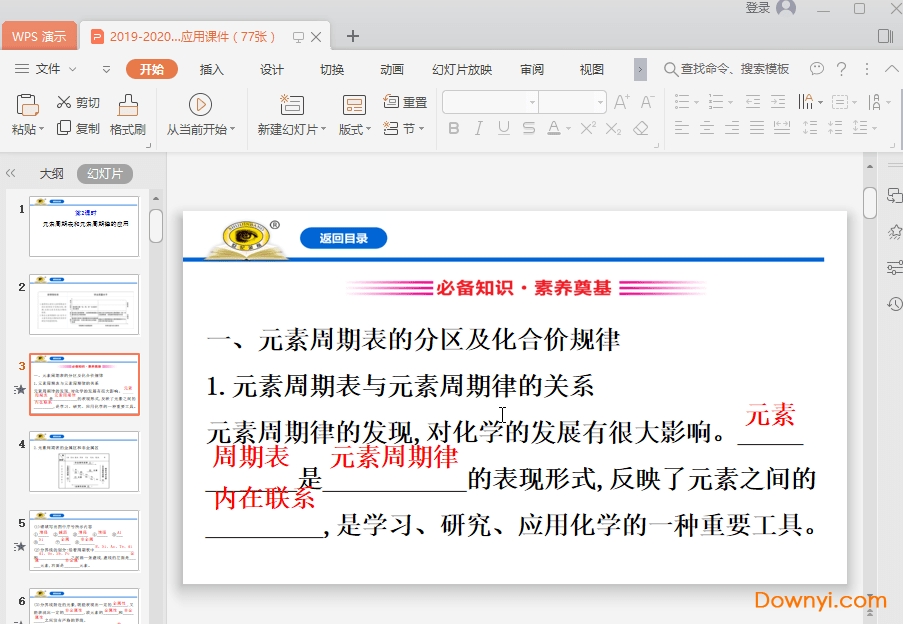
Task: Toggle bold formatting
Action: point(453,128)
